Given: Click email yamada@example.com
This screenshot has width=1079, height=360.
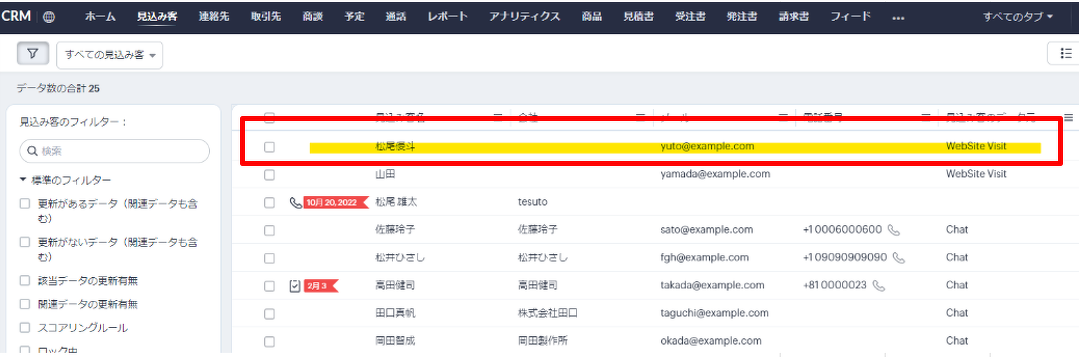Looking at the screenshot, I should (x=715, y=174).
